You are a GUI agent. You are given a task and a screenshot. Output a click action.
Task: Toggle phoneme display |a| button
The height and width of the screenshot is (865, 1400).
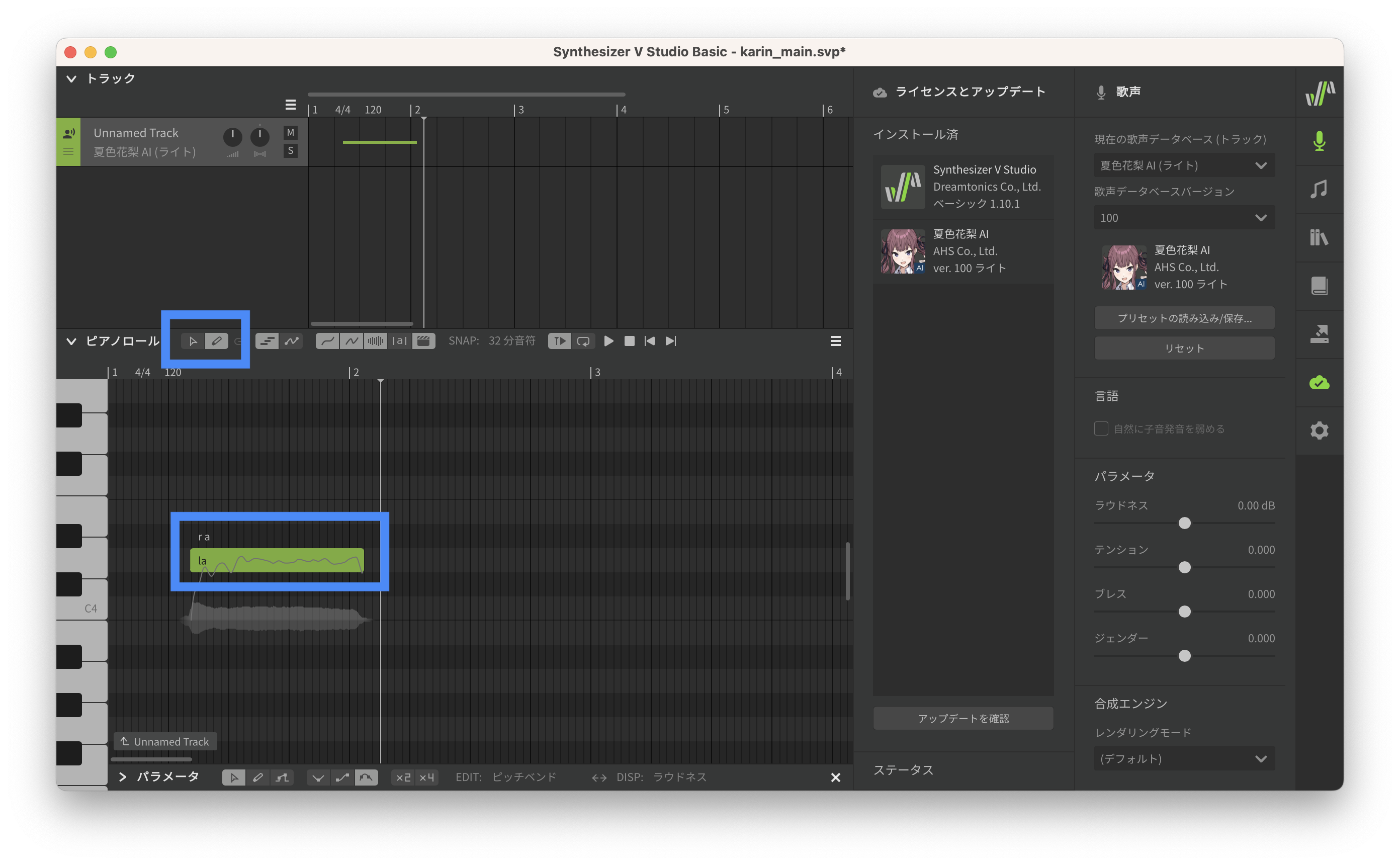pyautogui.click(x=399, y=341)
